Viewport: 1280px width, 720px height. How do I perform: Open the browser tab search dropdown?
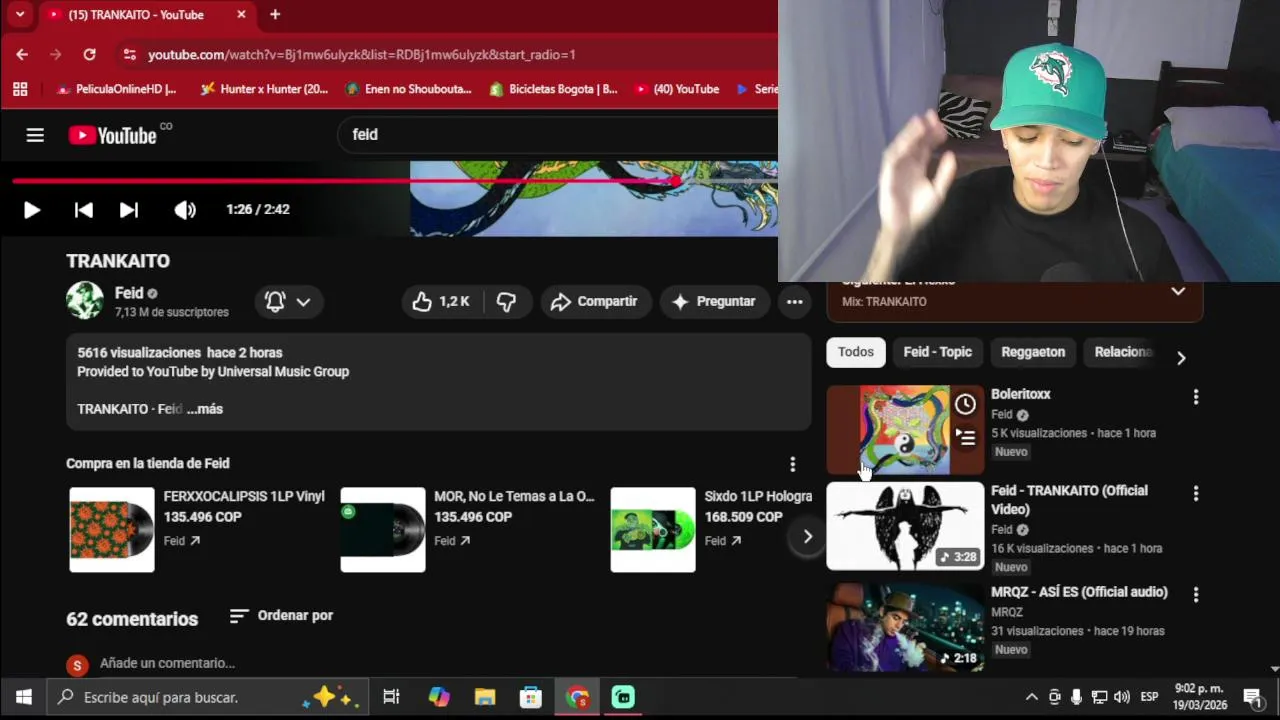(19, 15)
